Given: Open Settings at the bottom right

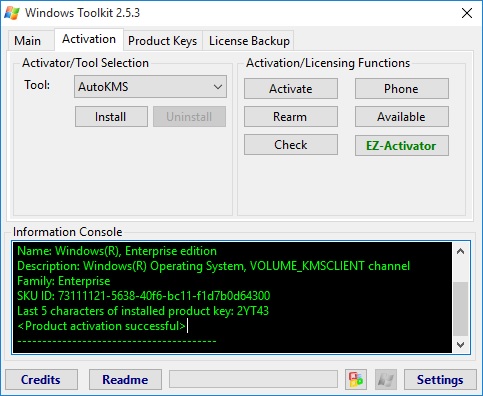Looking at the screenshot, I should pyautogui.click(x=440, y=379).
